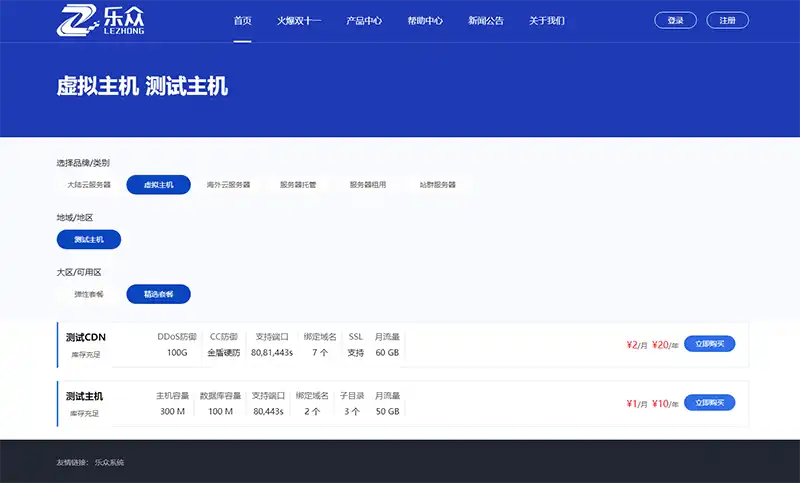Open the 产品中心 menu

pyautogui.click(x=365, y=20)
